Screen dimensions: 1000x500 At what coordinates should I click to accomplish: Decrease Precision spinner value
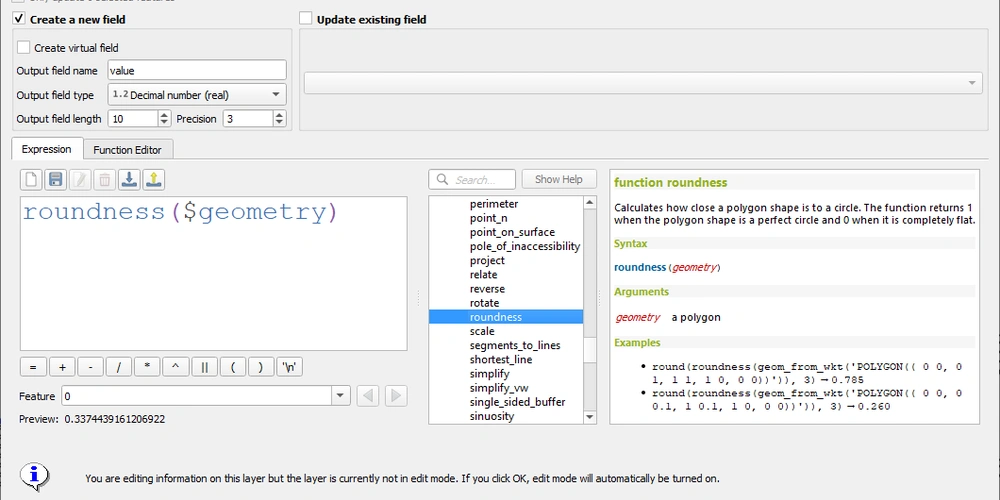coord(279,122)
